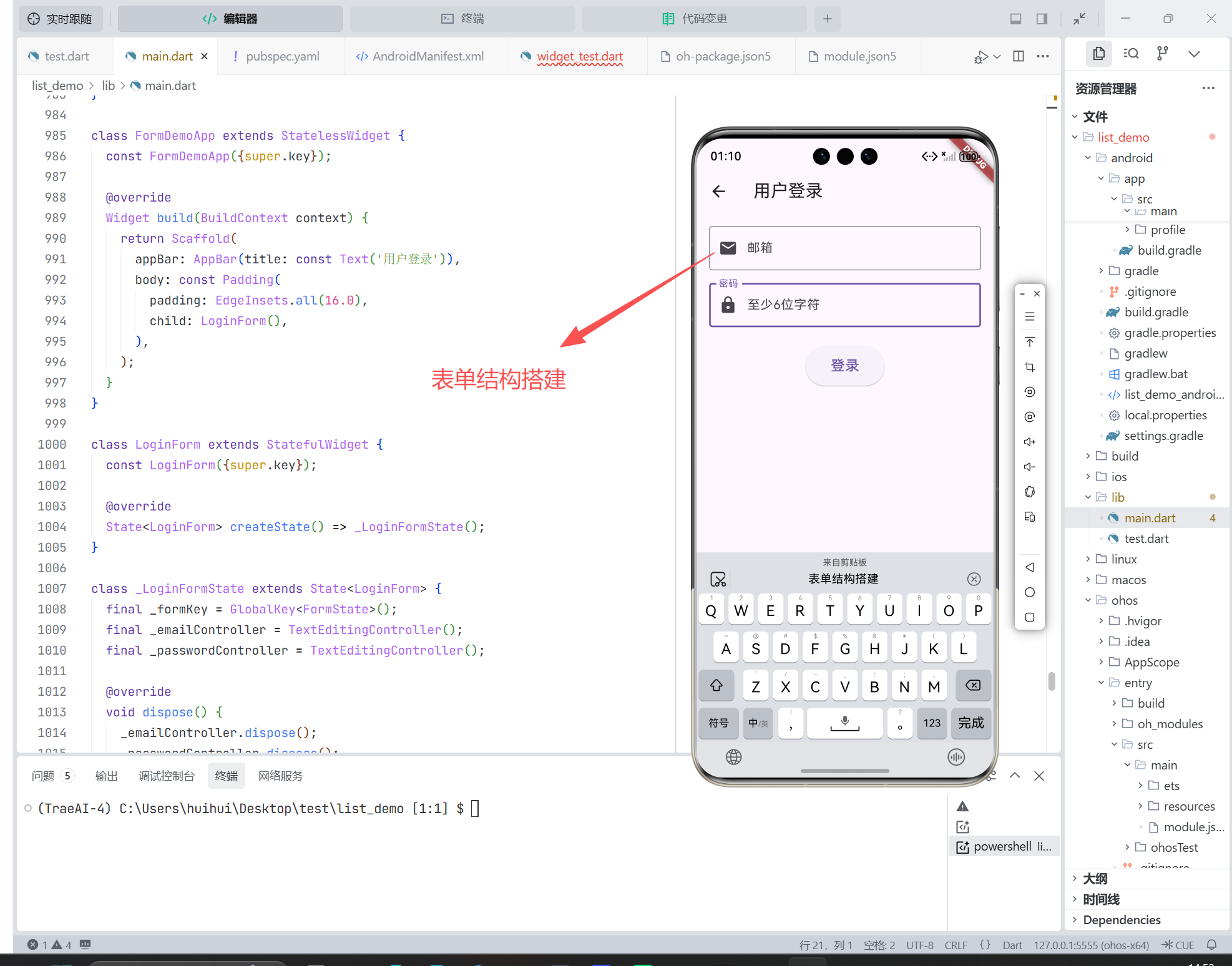Open the source control branch view

(x=1162, y=54)
